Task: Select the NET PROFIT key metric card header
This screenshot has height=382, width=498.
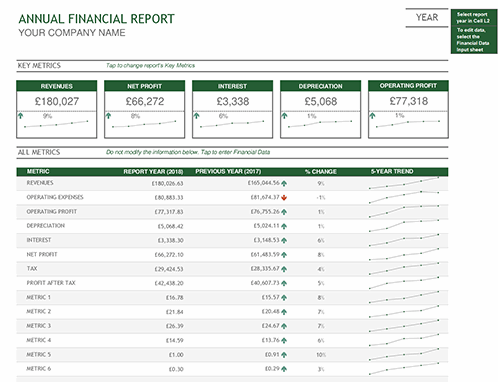Action: 144,86
